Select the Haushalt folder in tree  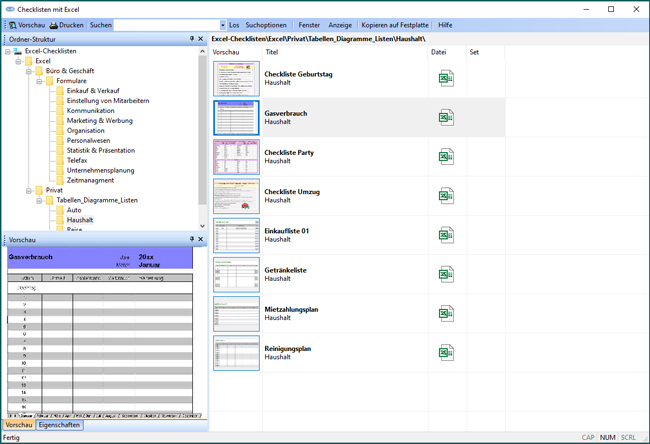(x=79, y=220)
